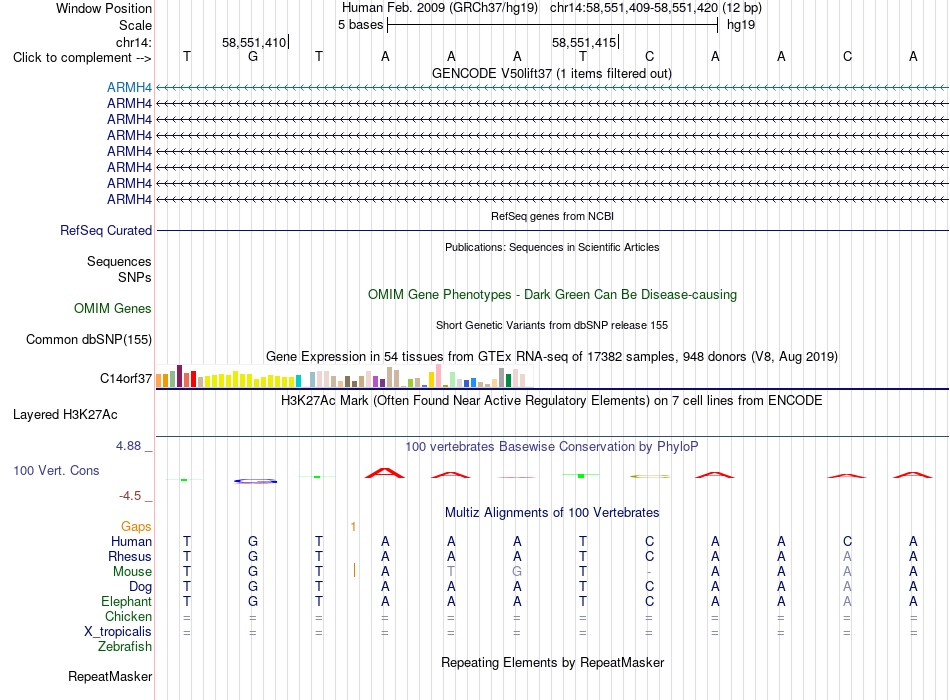Screen dimensions: 950x700
Task: Click the Elephant species label
Action: click(126, 601)
